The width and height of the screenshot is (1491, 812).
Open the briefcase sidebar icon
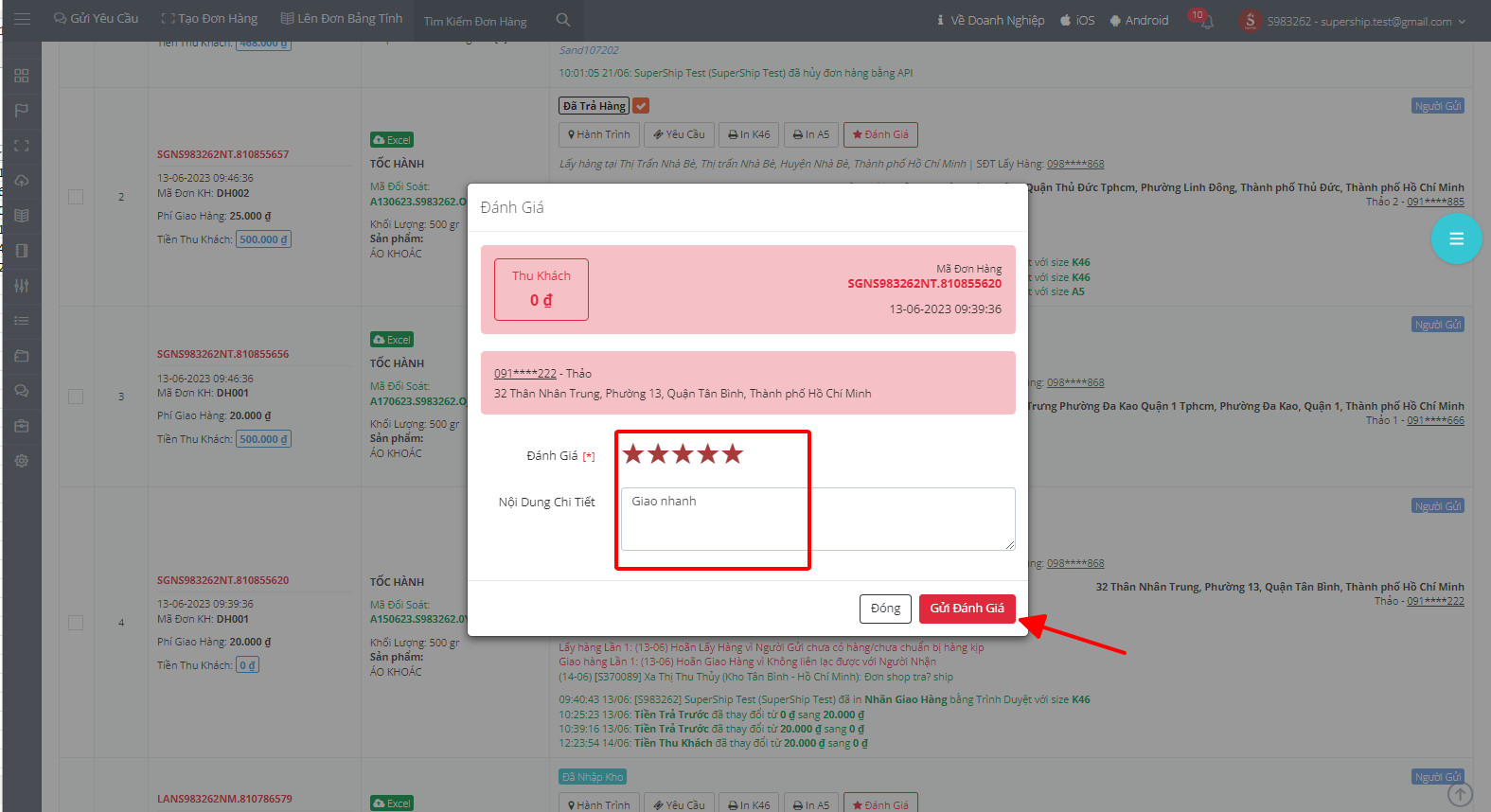coord(22,426)
